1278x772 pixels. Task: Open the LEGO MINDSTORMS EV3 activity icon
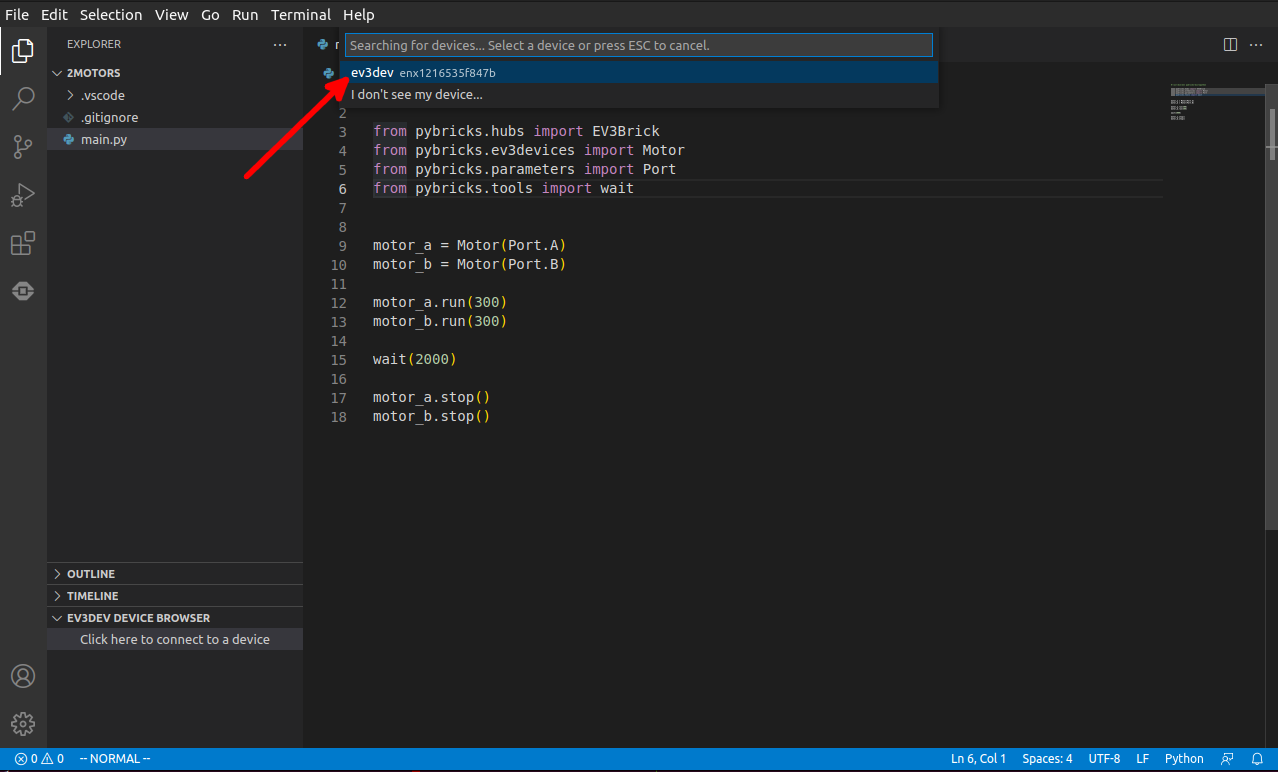click(x=22, y=291)
